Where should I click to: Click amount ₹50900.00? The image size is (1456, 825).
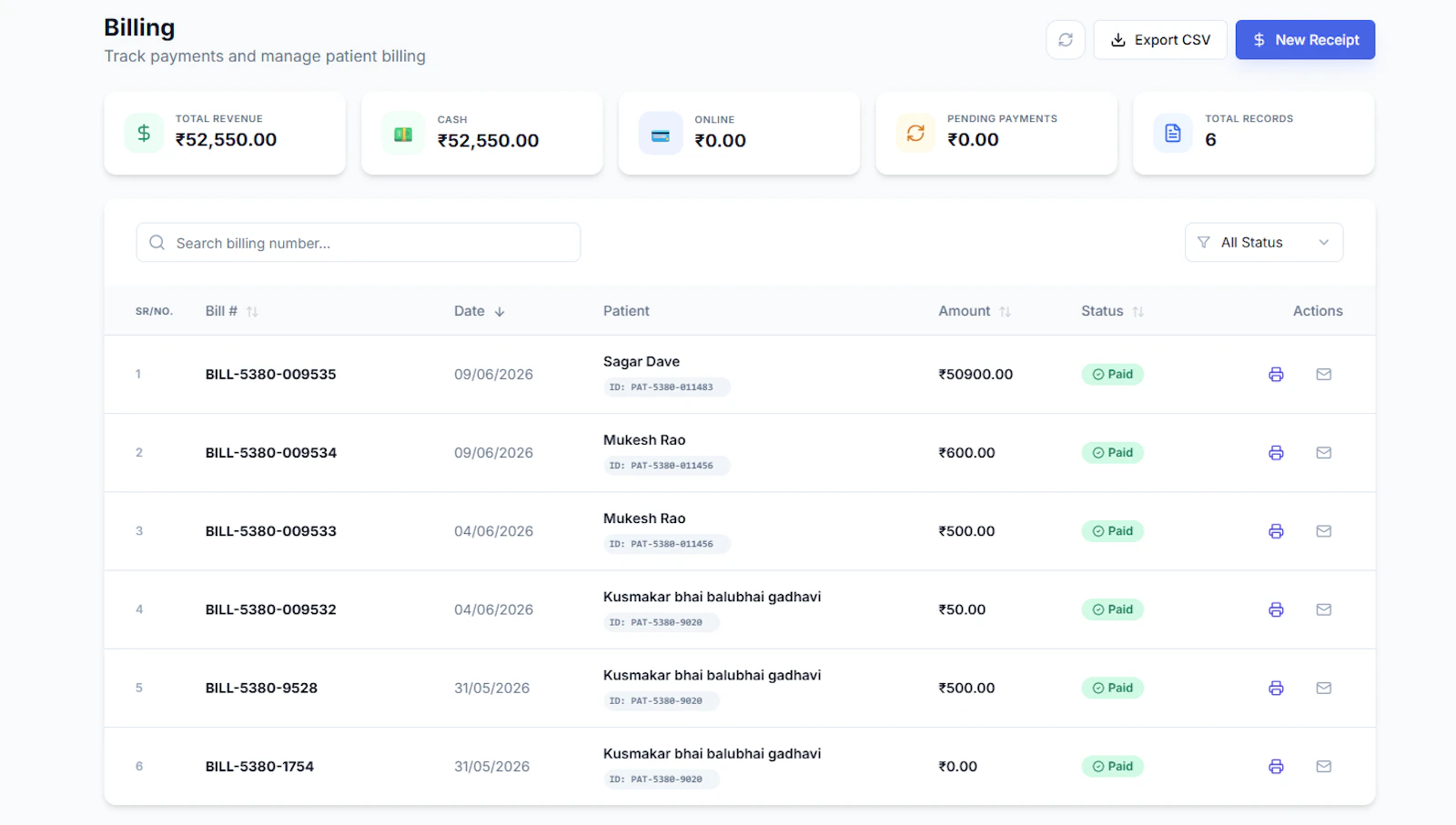click(976, 375)
